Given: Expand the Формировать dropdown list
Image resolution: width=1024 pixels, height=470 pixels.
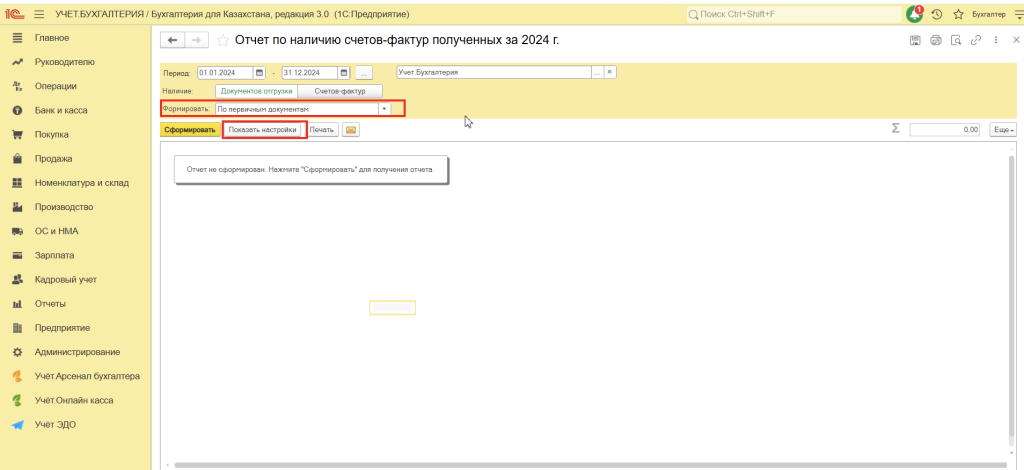Looking at the screenshot, I should coord(383,108).
